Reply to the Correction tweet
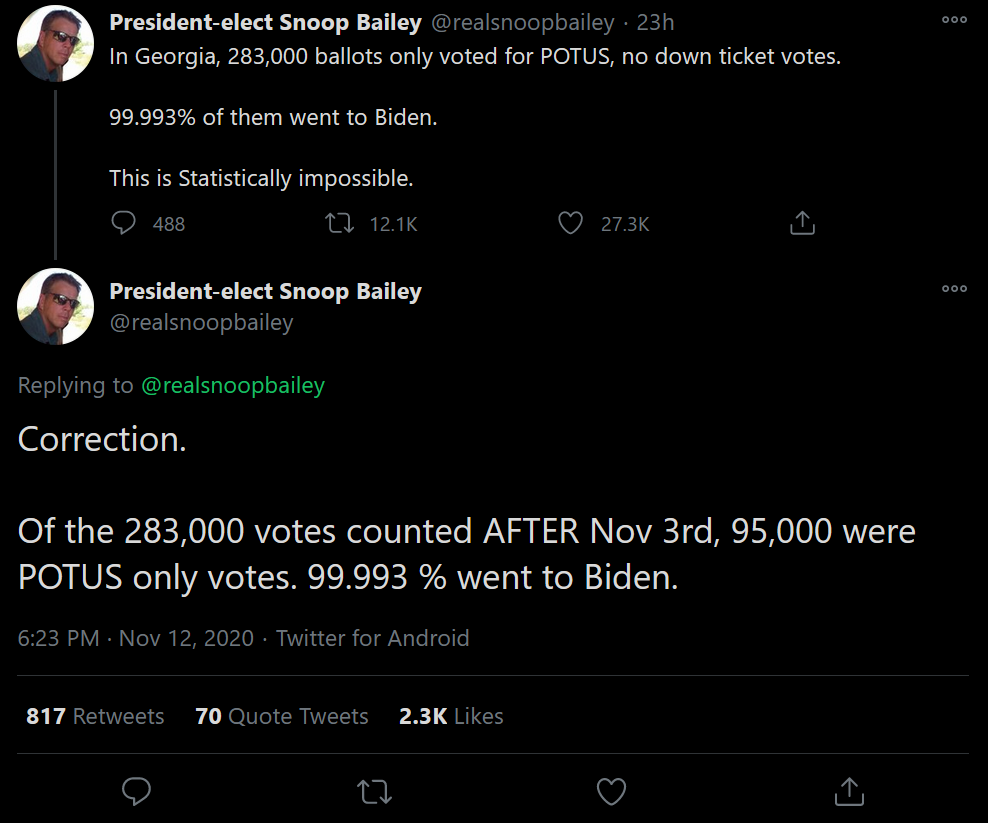 (x=136, y=791)
